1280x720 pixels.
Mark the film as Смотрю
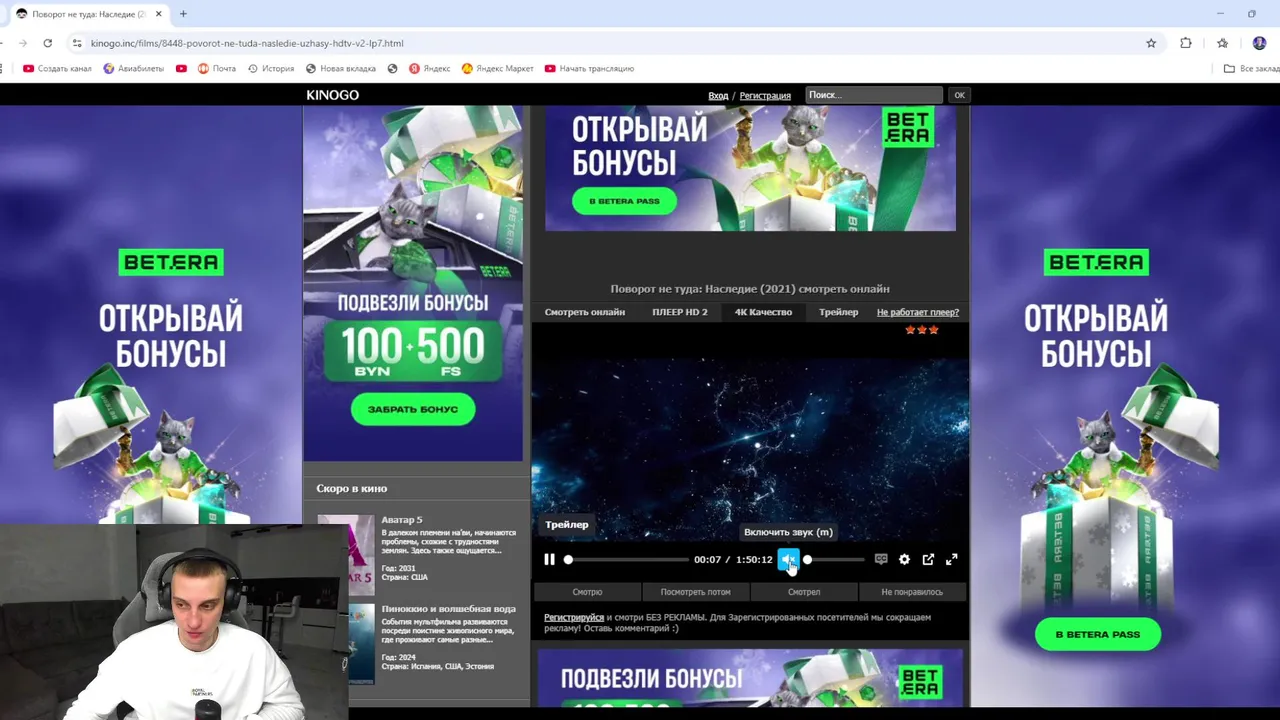tap(587, 592)
